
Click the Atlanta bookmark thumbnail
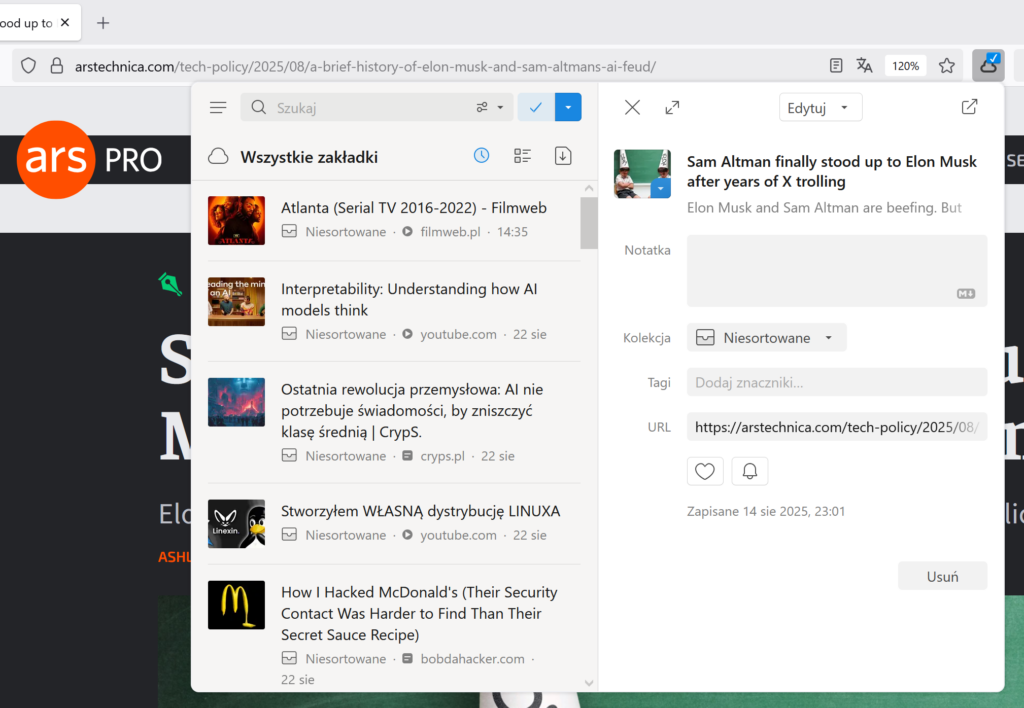pos(236,220)
